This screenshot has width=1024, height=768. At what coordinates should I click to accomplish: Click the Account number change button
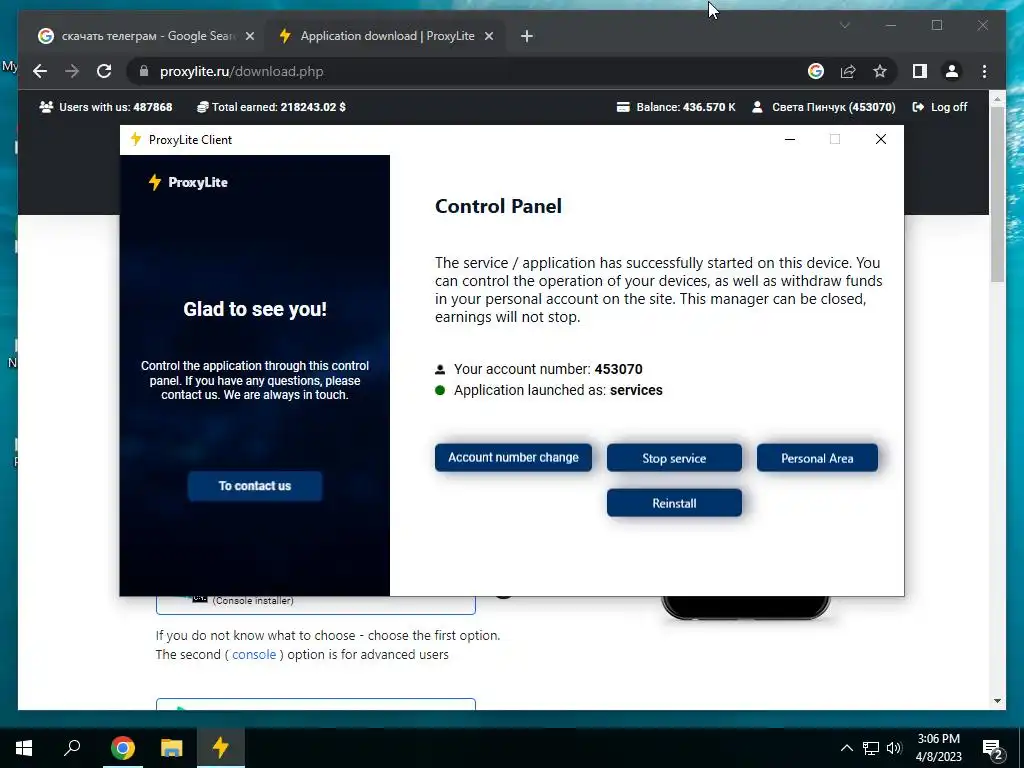tap(513, 458)
